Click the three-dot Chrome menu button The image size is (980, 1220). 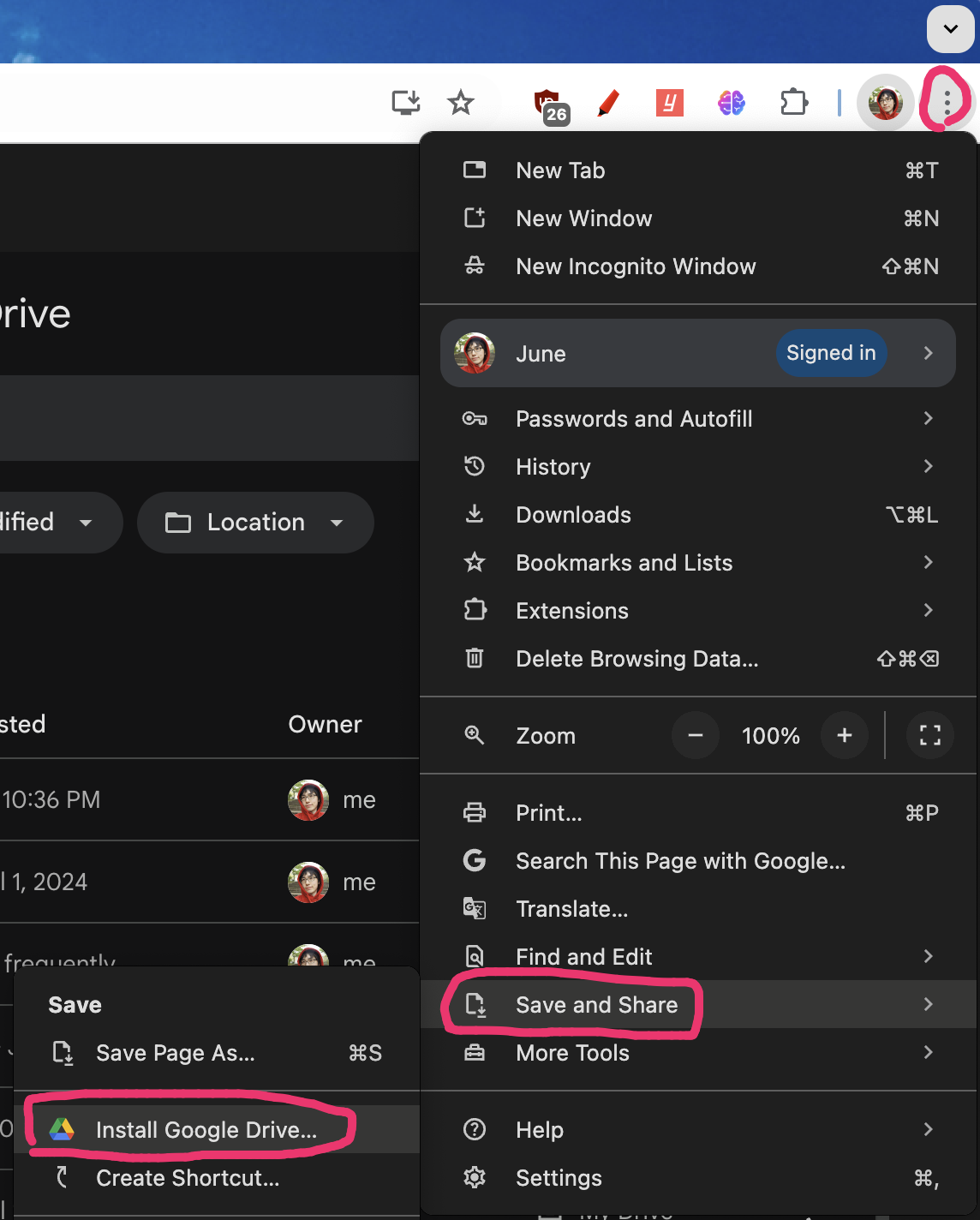947,103
